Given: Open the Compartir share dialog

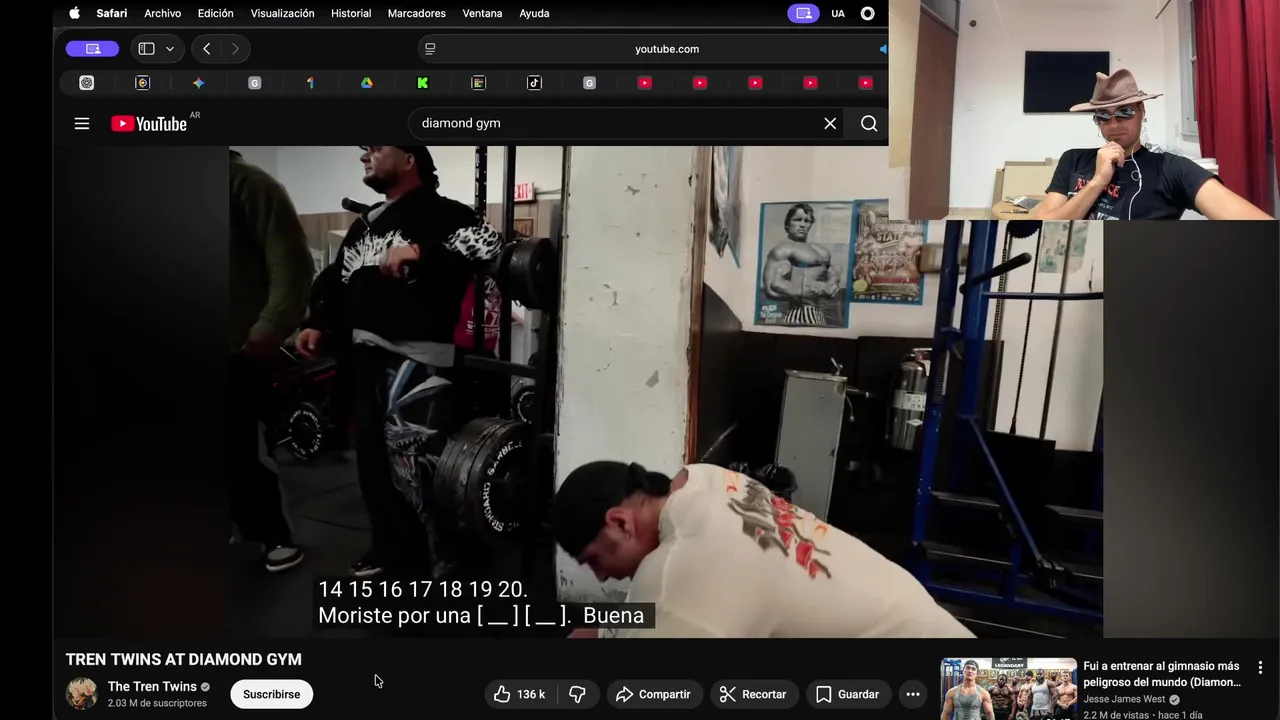Looking at the screenshot, I should [x=653, y=694].
